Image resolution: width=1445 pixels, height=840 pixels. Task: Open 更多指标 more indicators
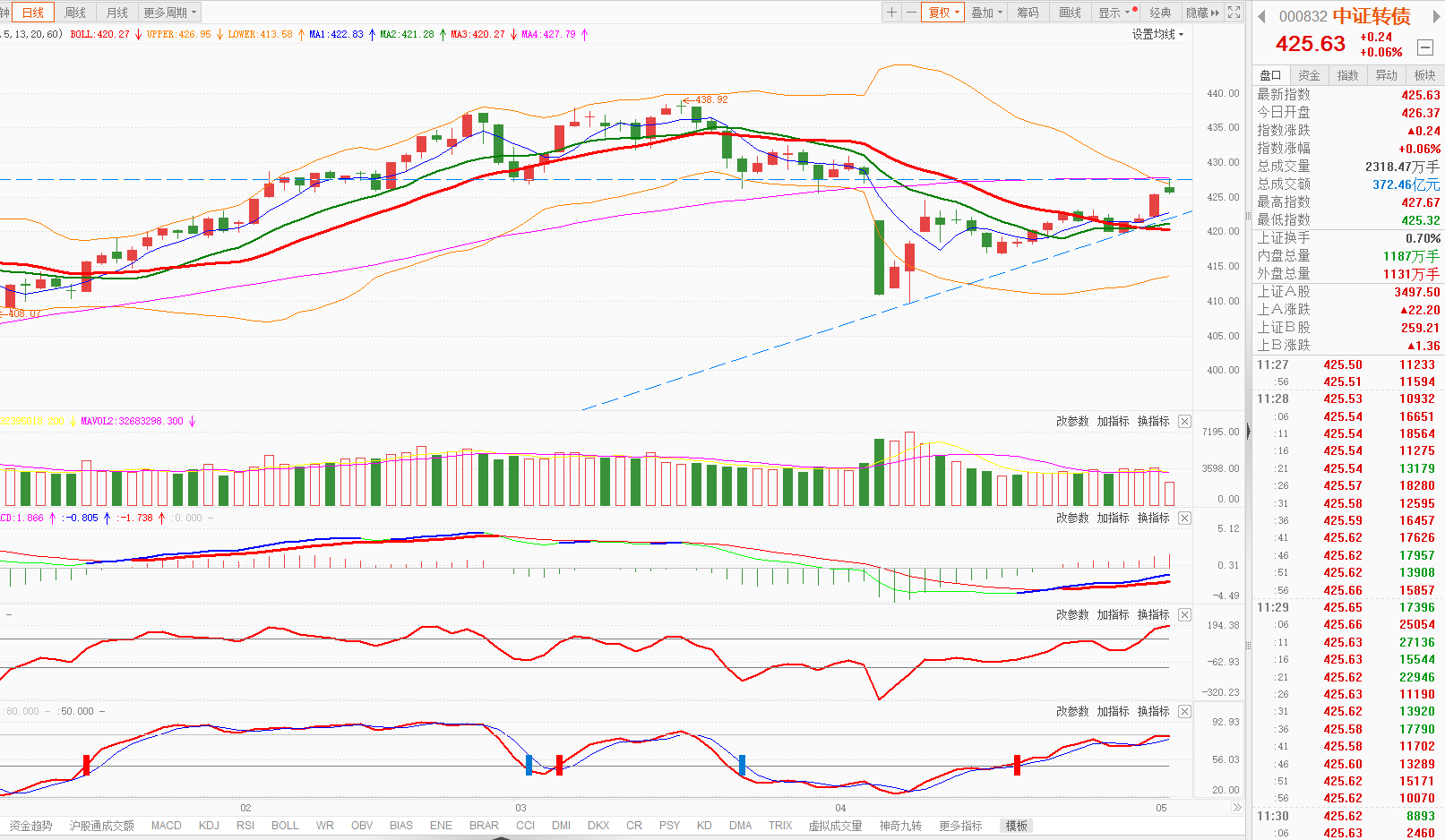(x=960, y=826)
